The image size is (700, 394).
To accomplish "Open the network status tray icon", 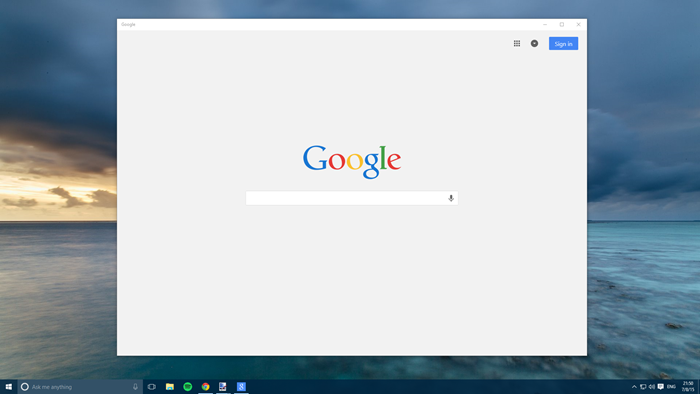I will click(x=643, y=387).
